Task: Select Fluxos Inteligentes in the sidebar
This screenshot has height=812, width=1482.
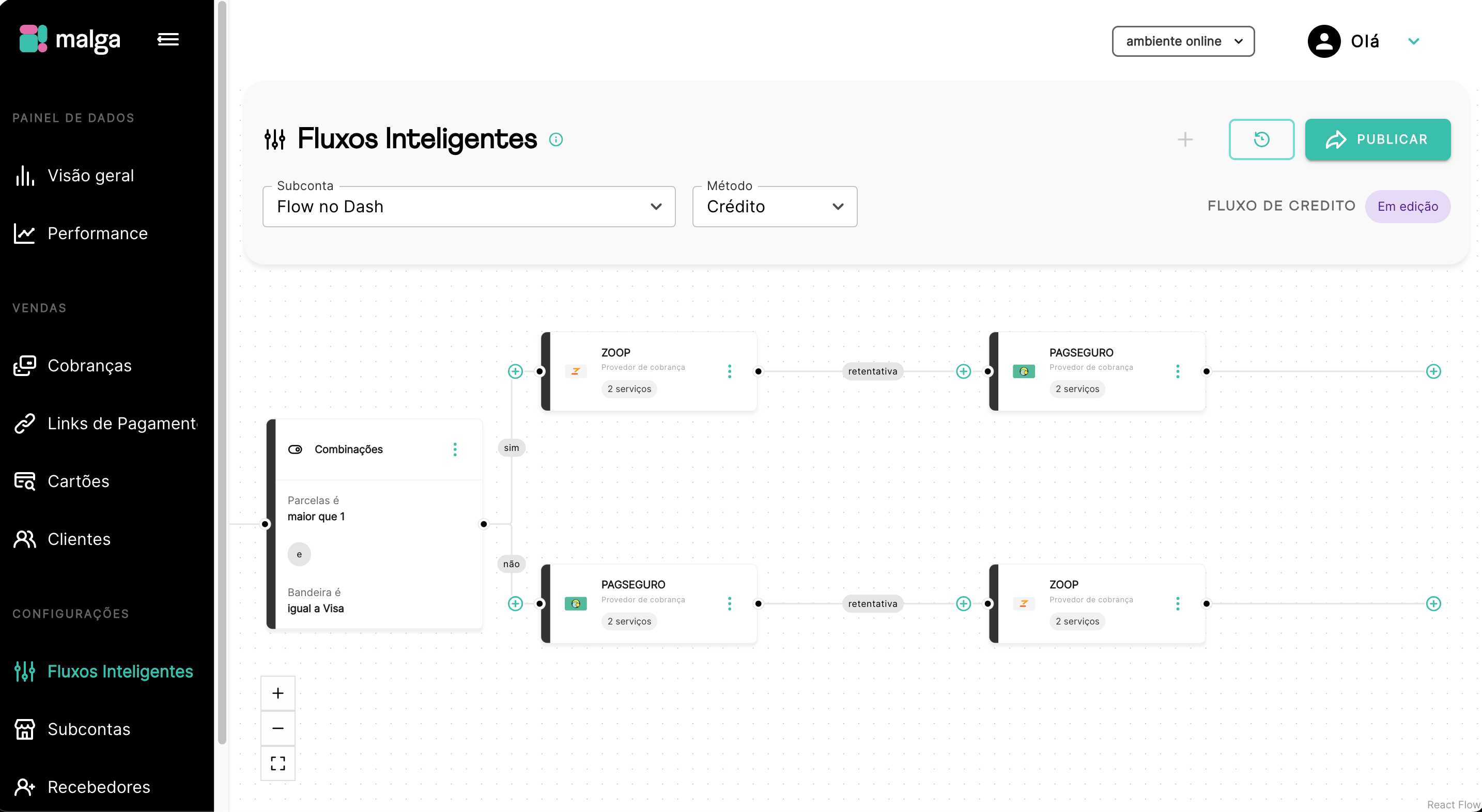Action: (120, 671)
